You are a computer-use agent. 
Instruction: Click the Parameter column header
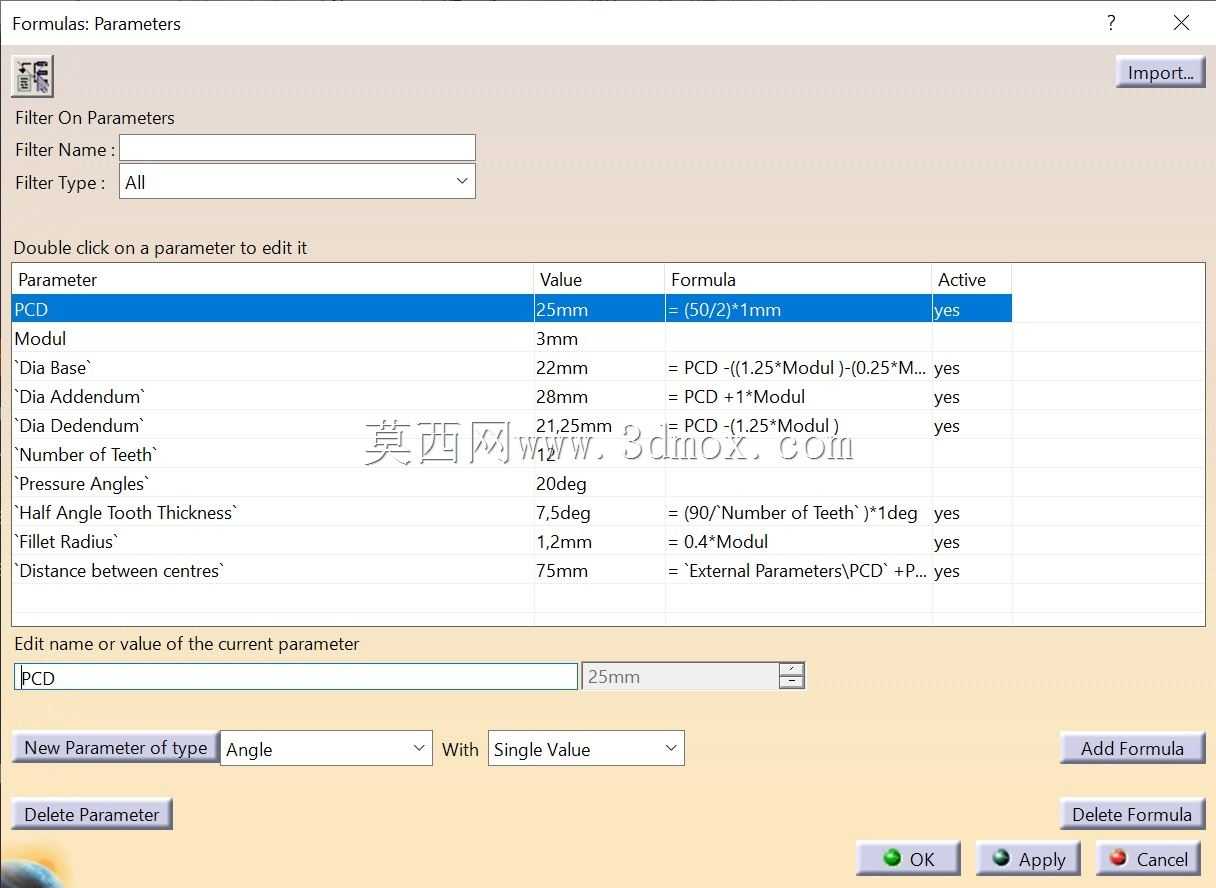pyautogui.click(x=273, y=280)
